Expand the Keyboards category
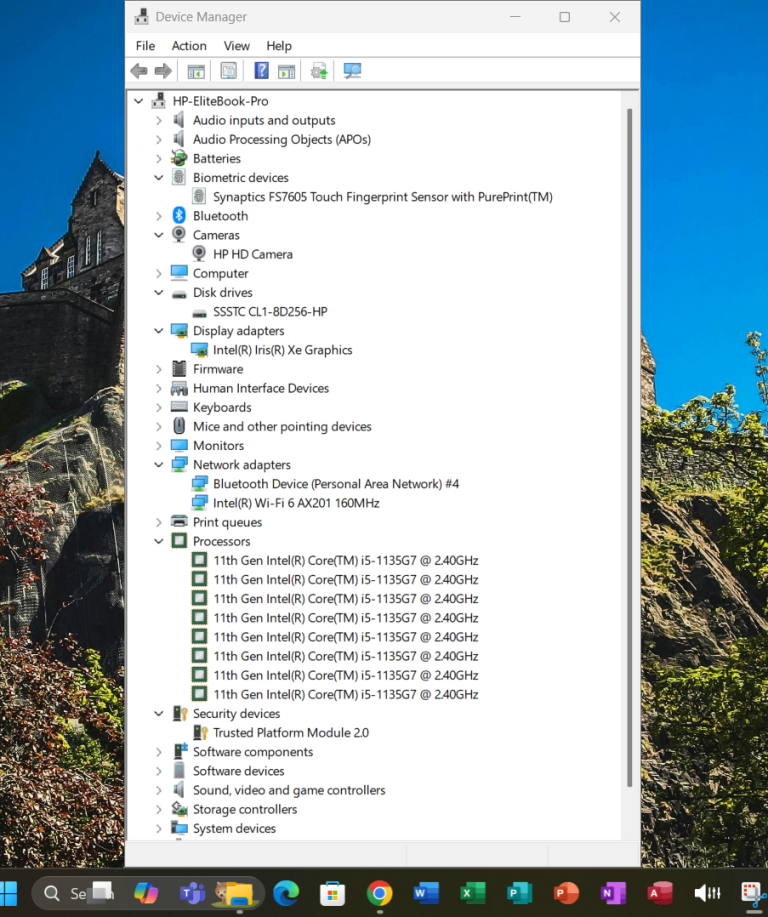This screenshot has height=917, width=768. pyautogui.click(x=159, y=408)
